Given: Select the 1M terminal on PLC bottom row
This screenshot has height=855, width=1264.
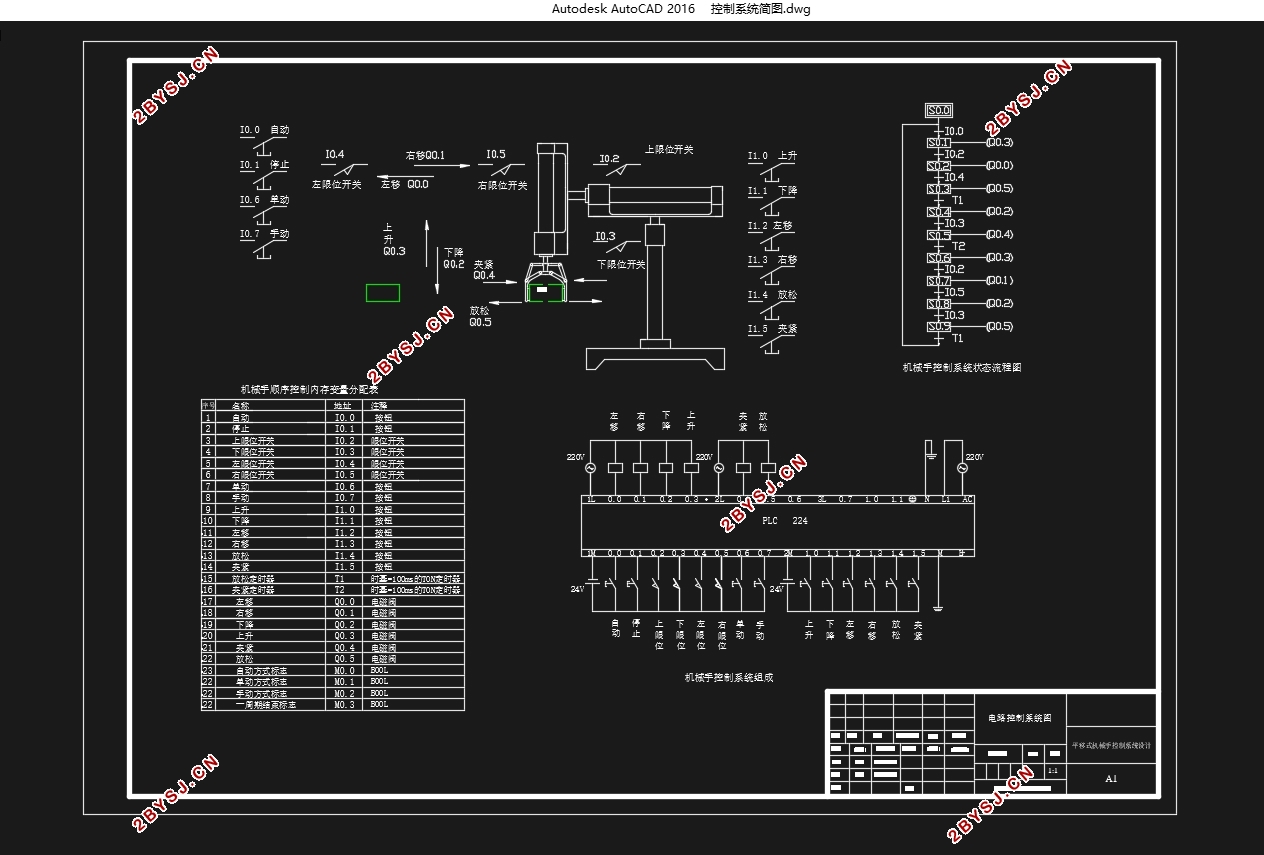Looking at the screenshot, I should click(x=590, y=553).
